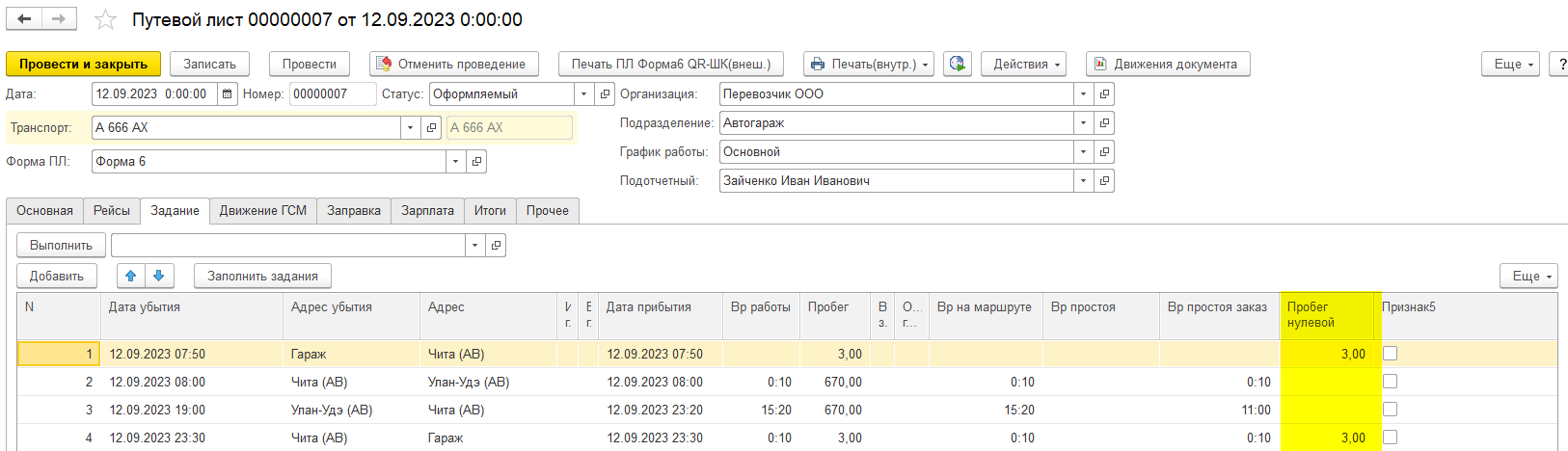Click the Провести и закрыть button

(83, 65)
